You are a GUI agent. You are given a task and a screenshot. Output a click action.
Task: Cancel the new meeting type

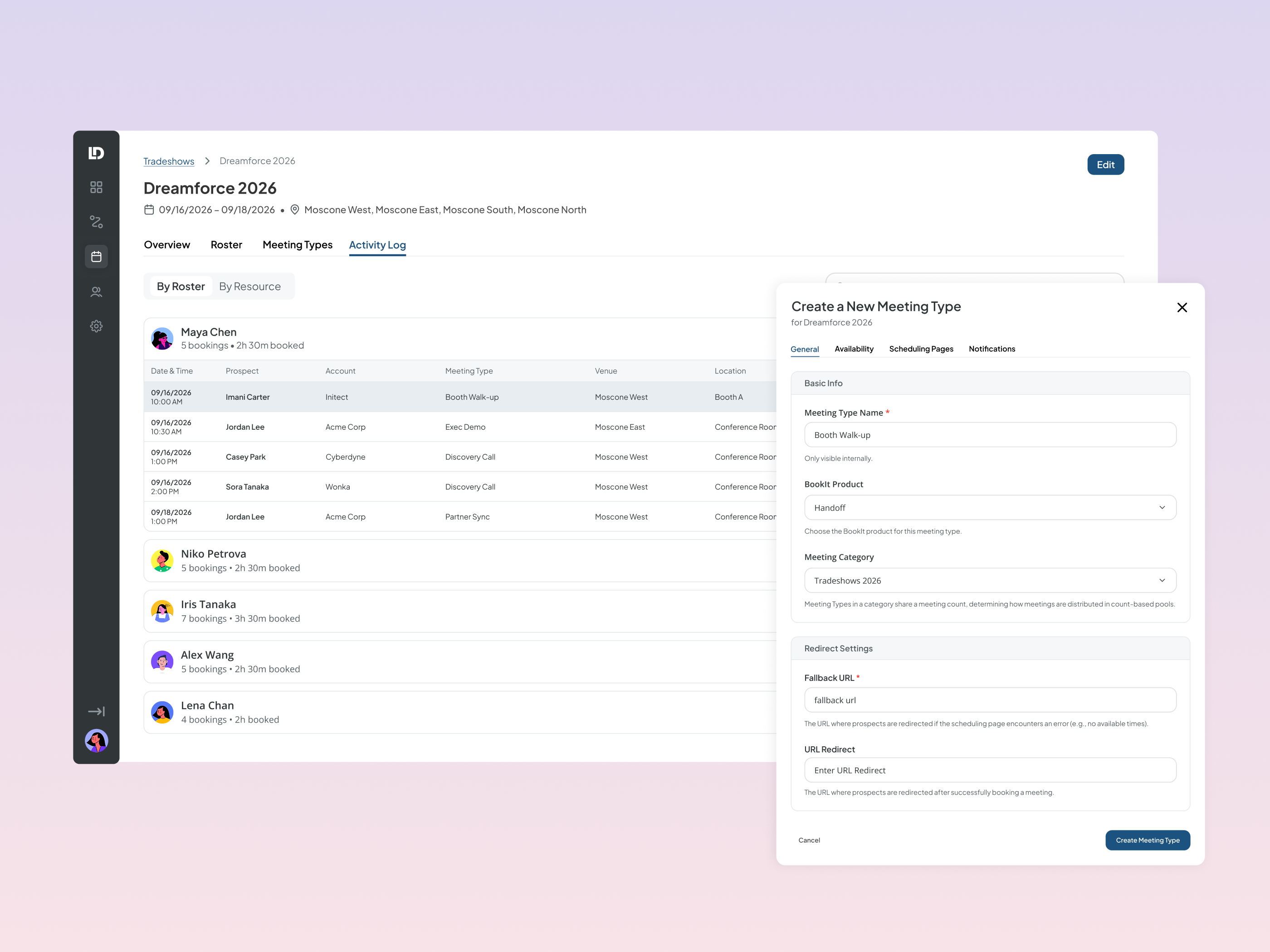click(x=809, y=840)
